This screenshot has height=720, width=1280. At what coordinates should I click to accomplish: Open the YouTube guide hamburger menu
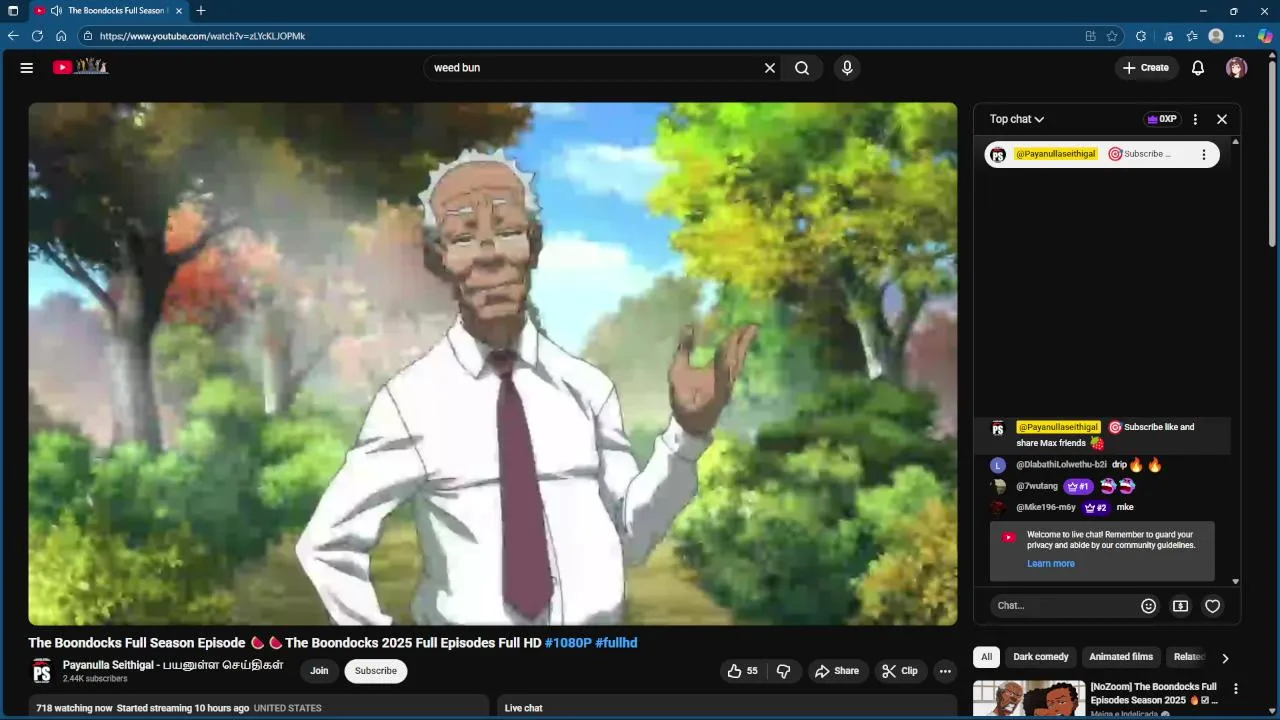point(27,68)
